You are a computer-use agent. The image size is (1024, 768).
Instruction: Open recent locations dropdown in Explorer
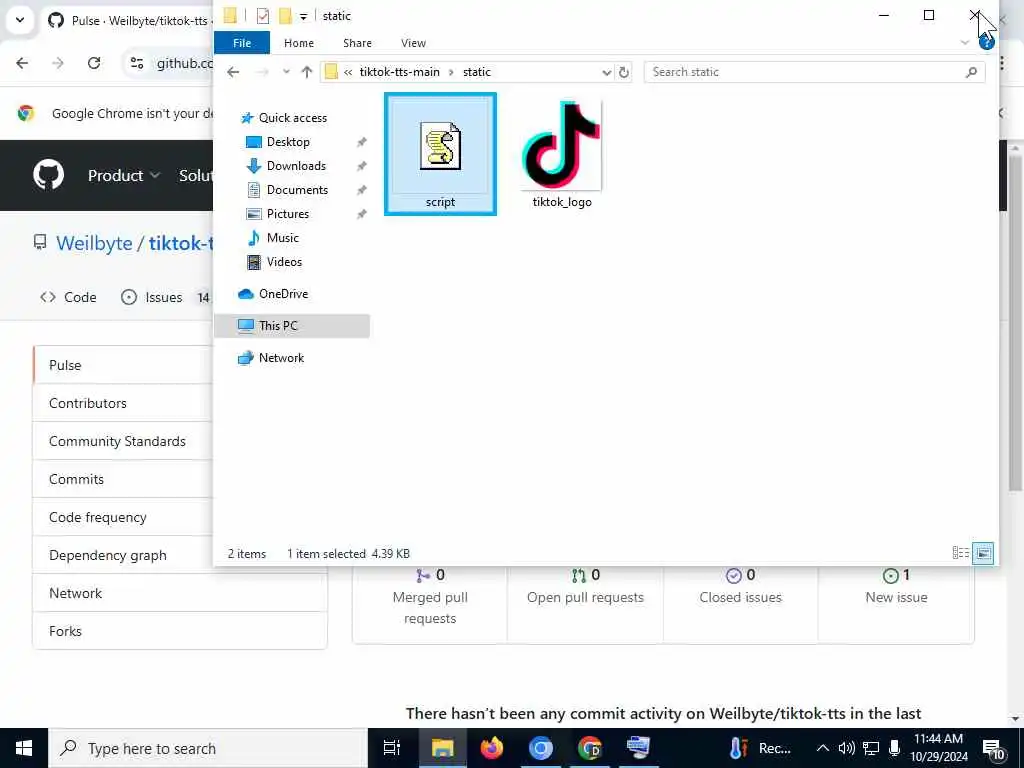(x=286, y=72)
